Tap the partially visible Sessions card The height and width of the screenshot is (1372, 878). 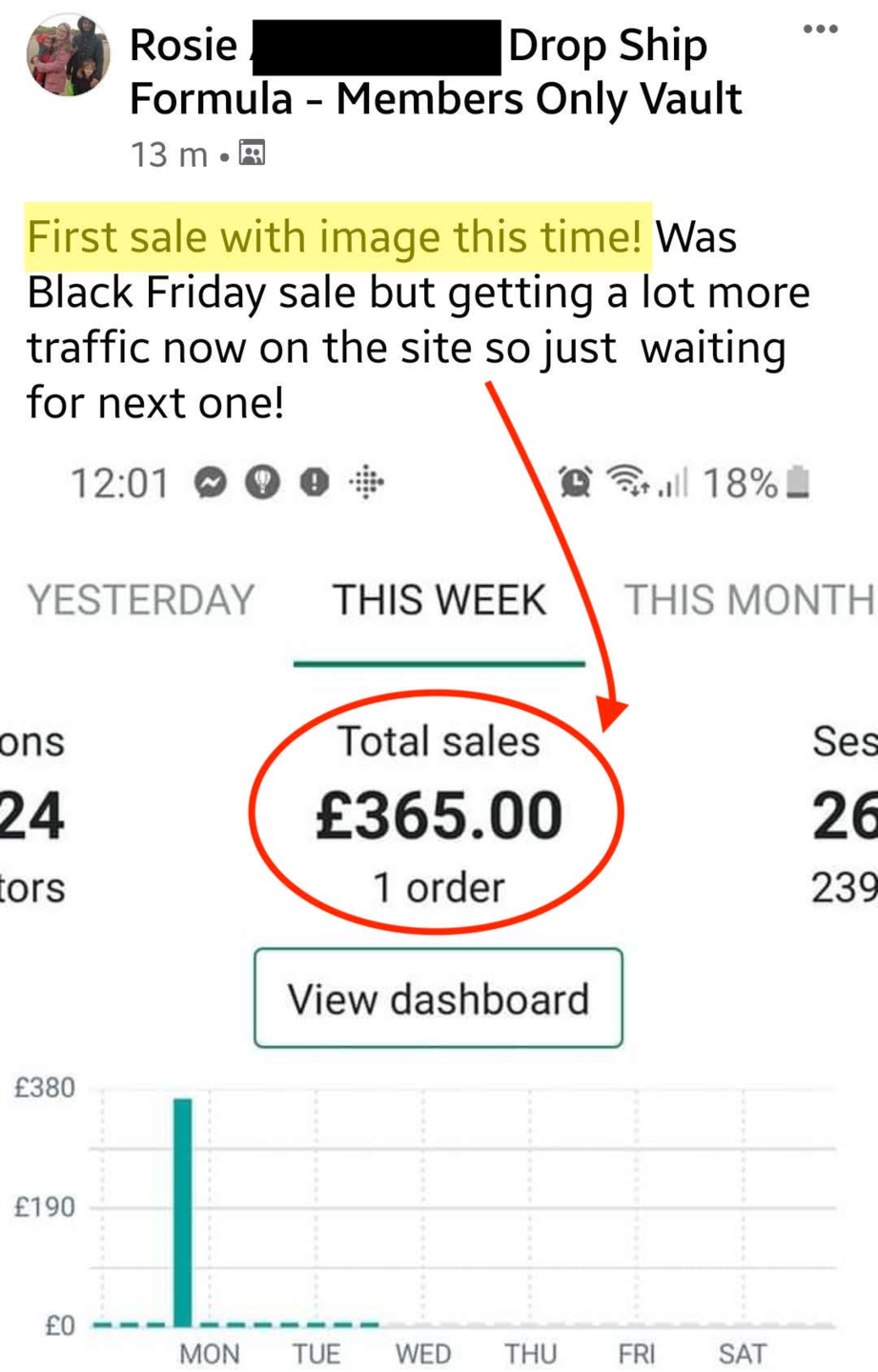(845, 813)
